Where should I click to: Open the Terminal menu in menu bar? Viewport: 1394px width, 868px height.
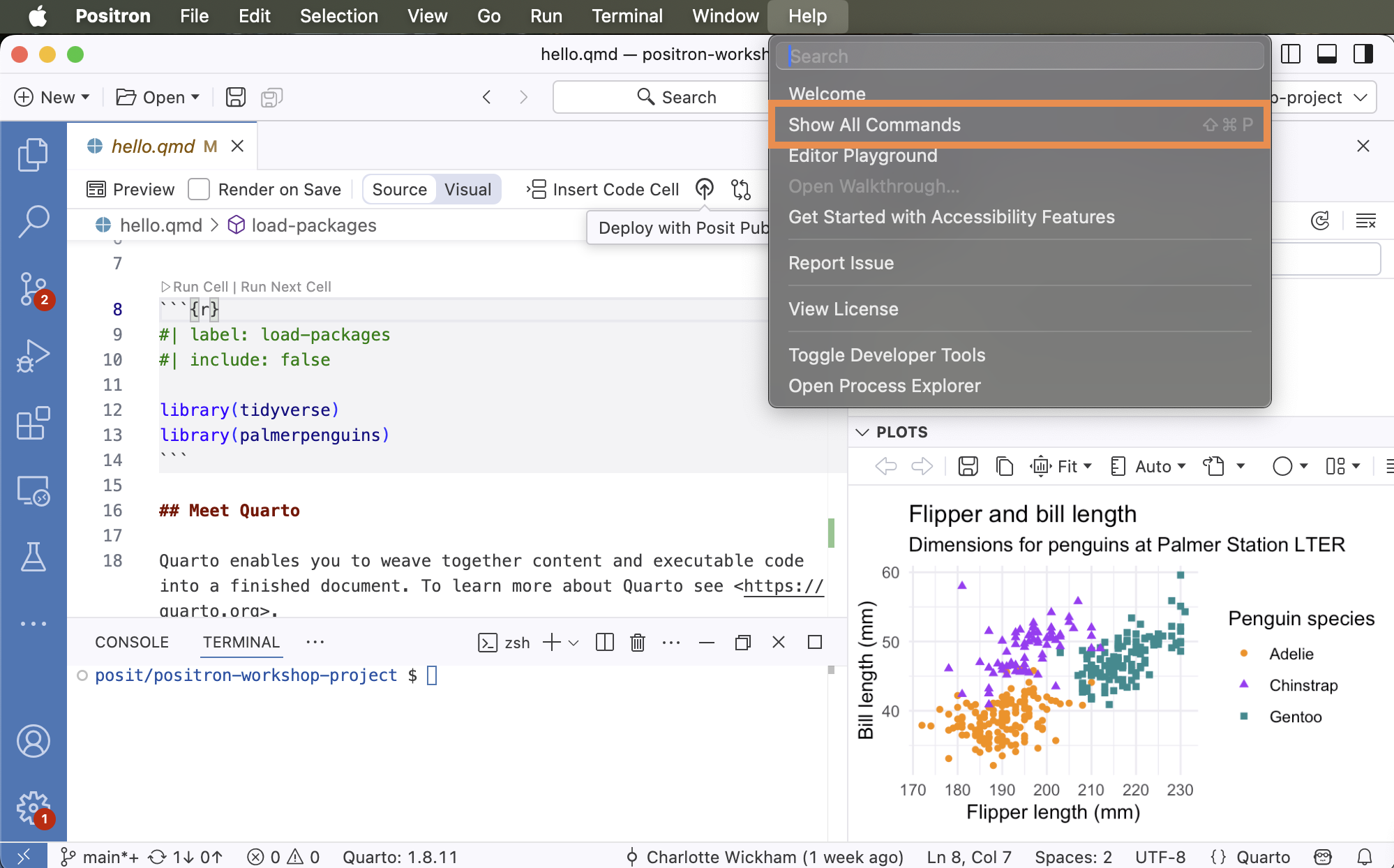[x=627, y=15]
